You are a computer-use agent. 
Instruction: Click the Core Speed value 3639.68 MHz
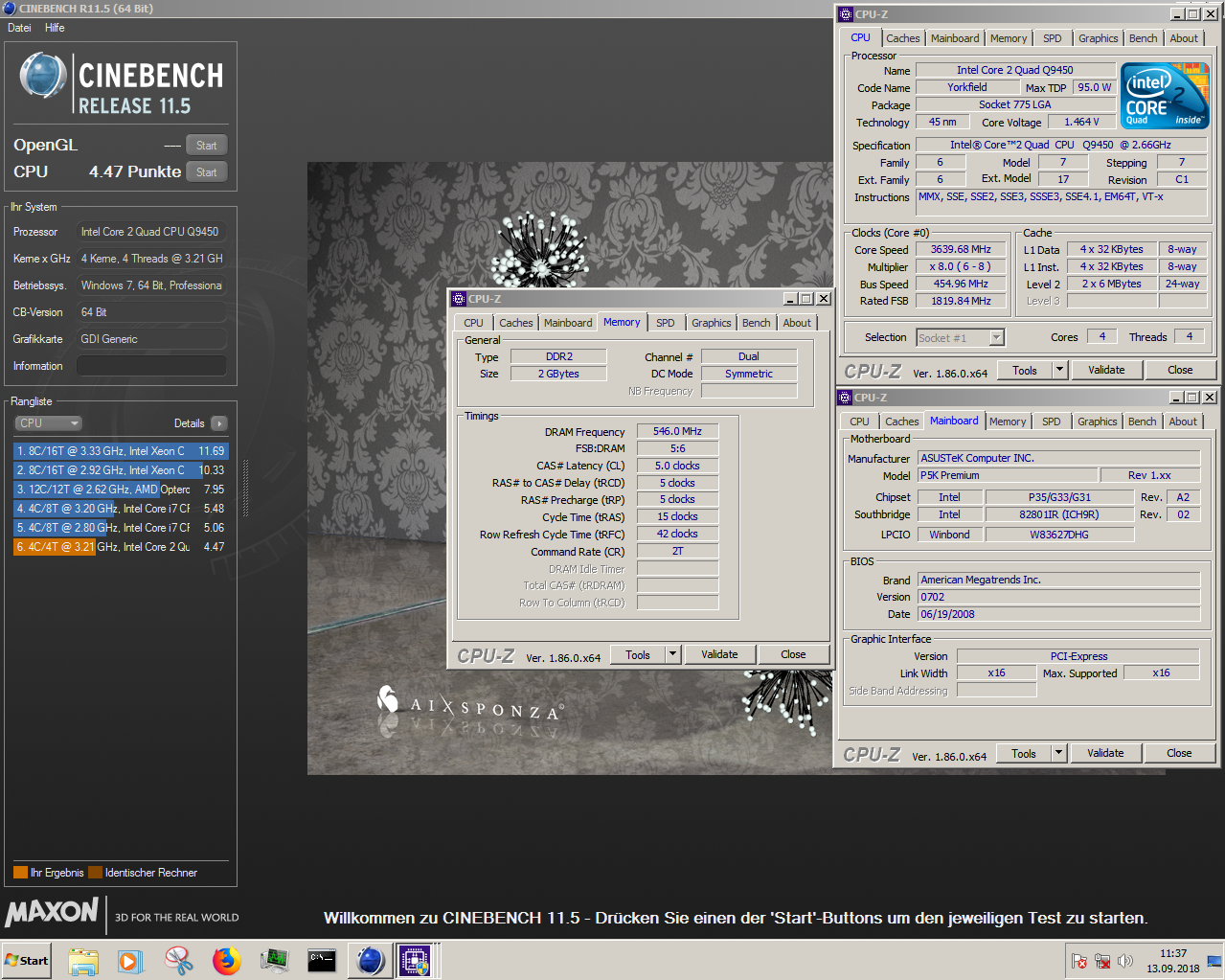click(961, 249)
